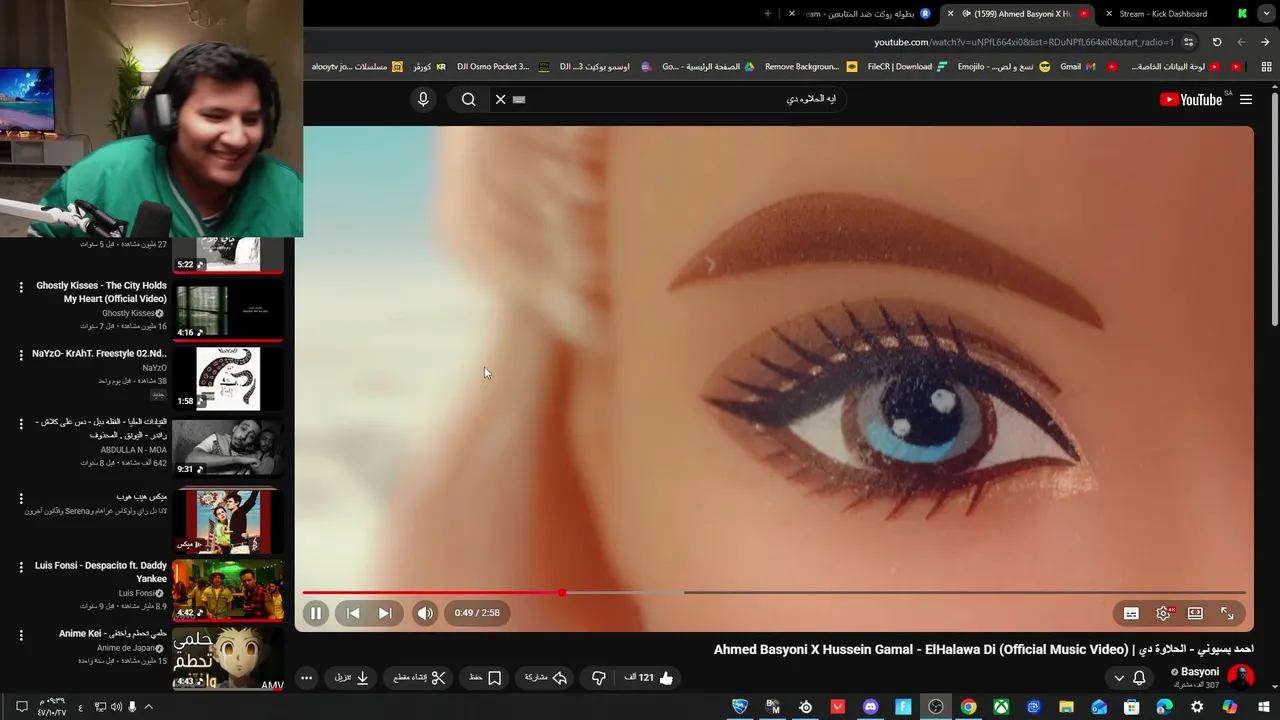The image size is (1280, 720).
Task: Open options for Despacito video
Action: pyautogui.click(x=21, y=567)
